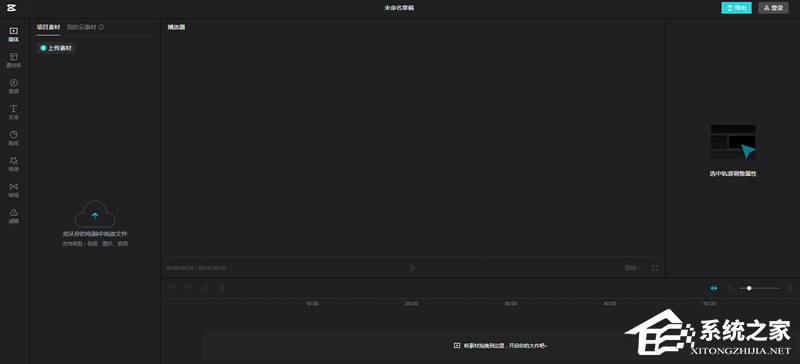Click the CapCut logo in the top-left corner
The image size is (800, 364).
[12, 8]
